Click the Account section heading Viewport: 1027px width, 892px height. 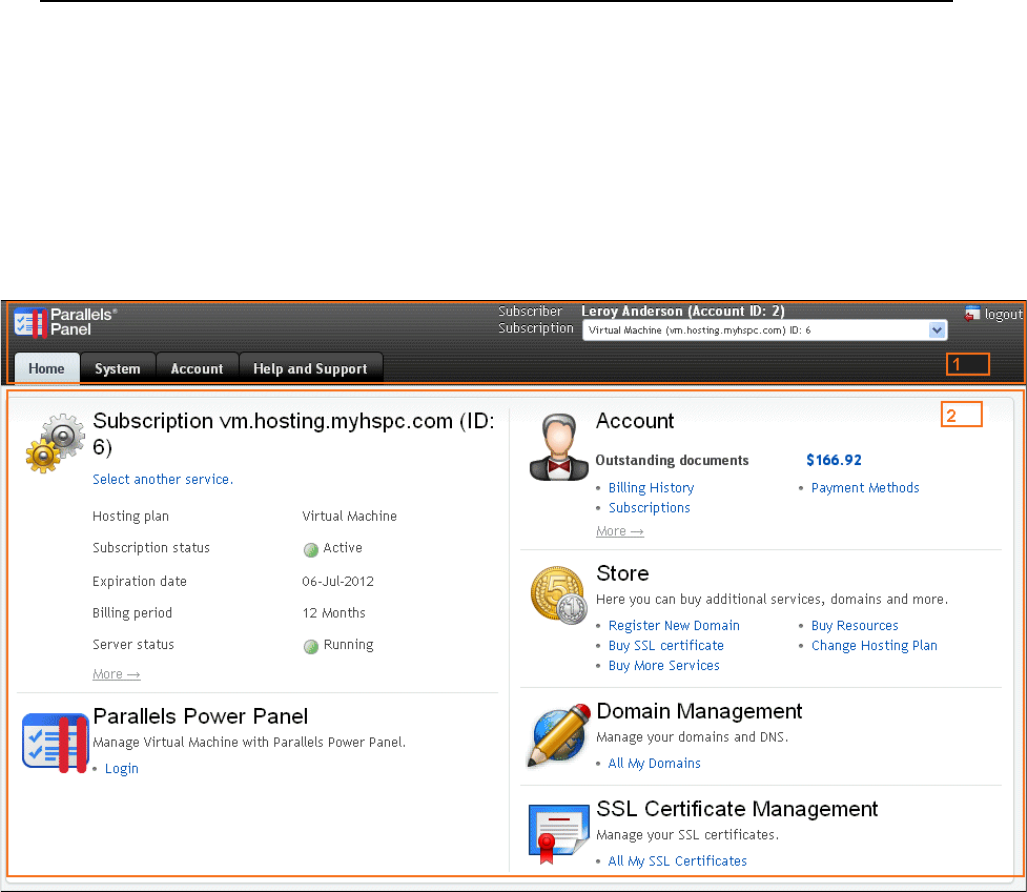pyautogui.click(x=635, y=421)
